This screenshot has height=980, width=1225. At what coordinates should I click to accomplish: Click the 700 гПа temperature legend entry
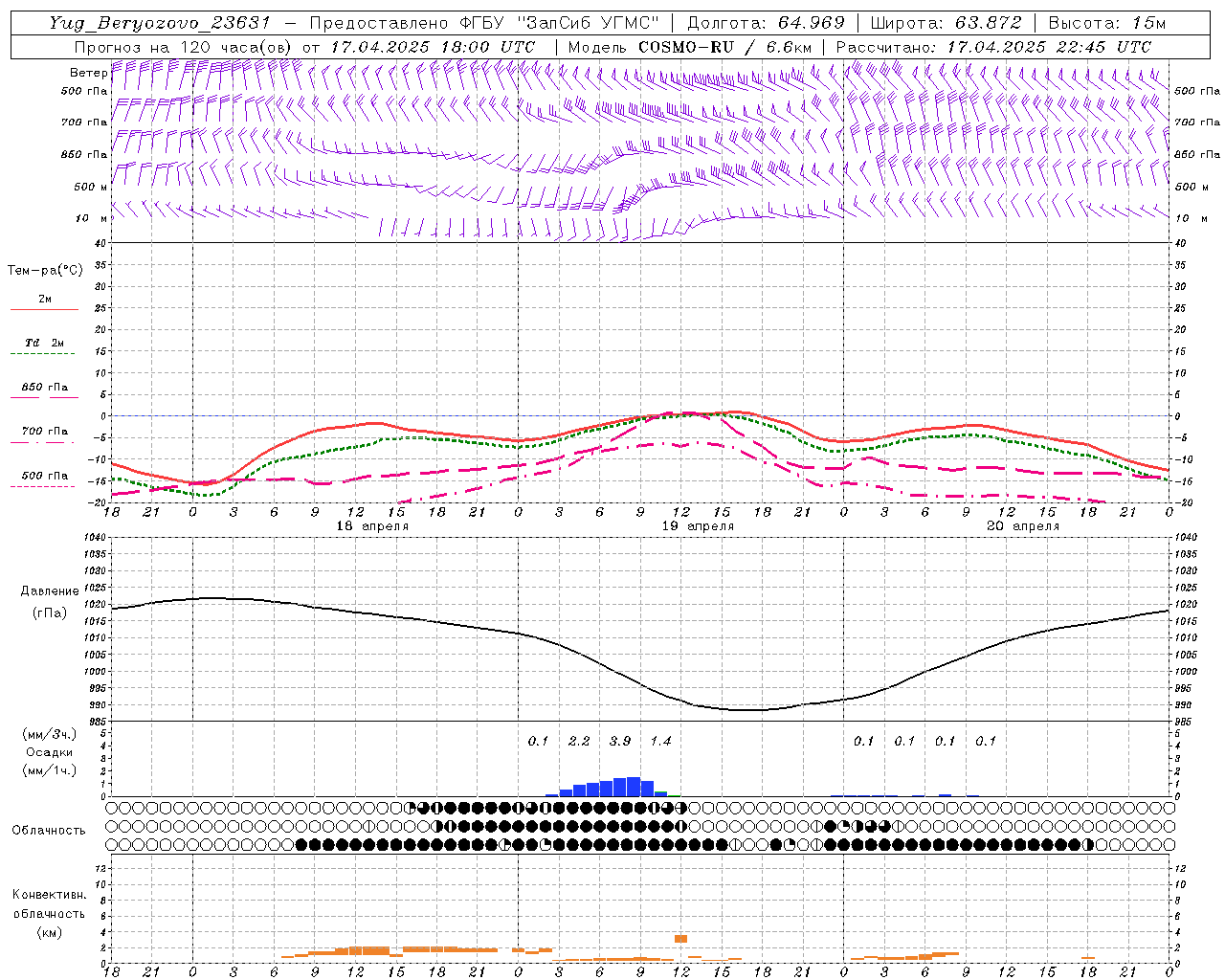click(x=45, y=431)
